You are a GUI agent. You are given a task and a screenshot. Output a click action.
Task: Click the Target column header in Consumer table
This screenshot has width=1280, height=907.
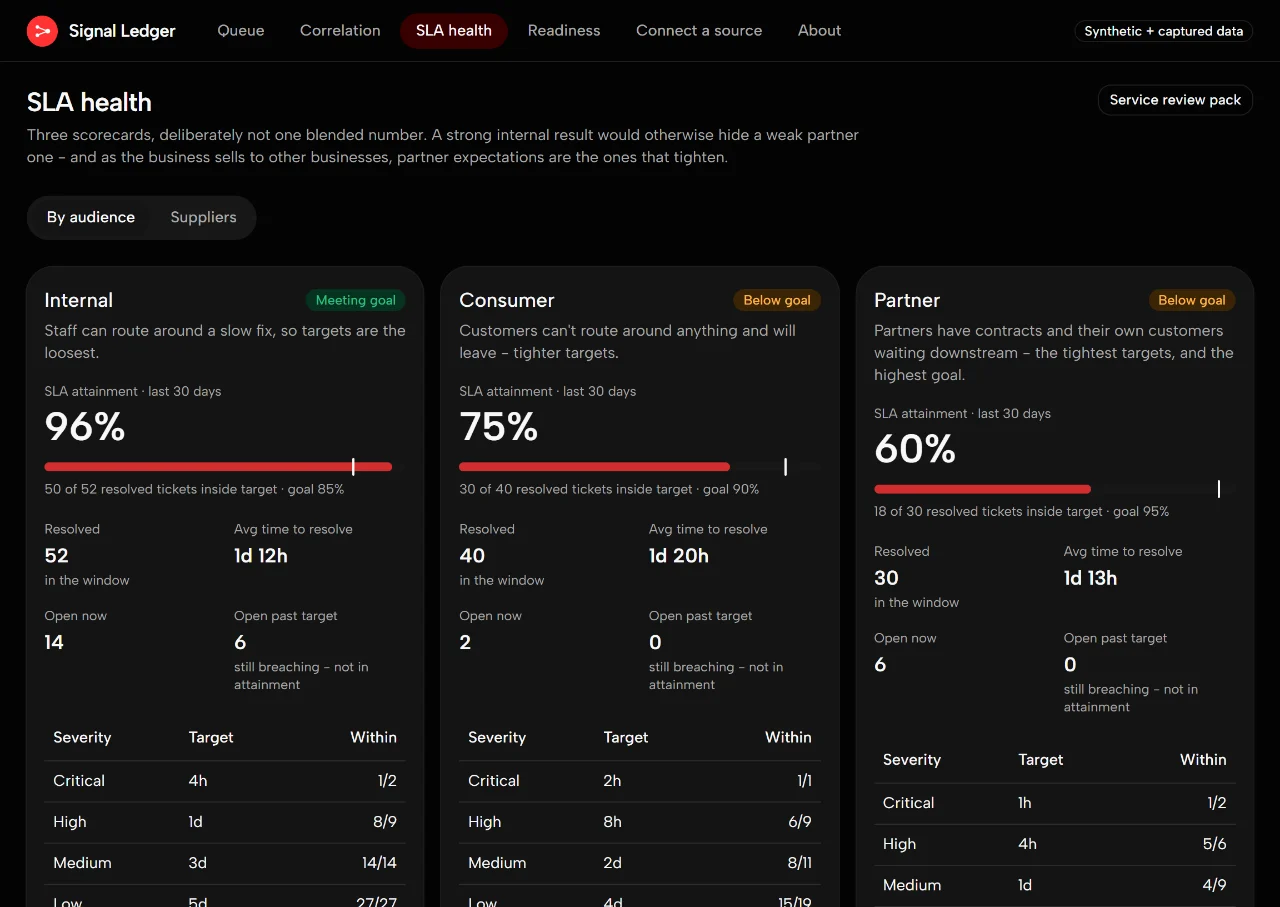[x=626, y=738]
